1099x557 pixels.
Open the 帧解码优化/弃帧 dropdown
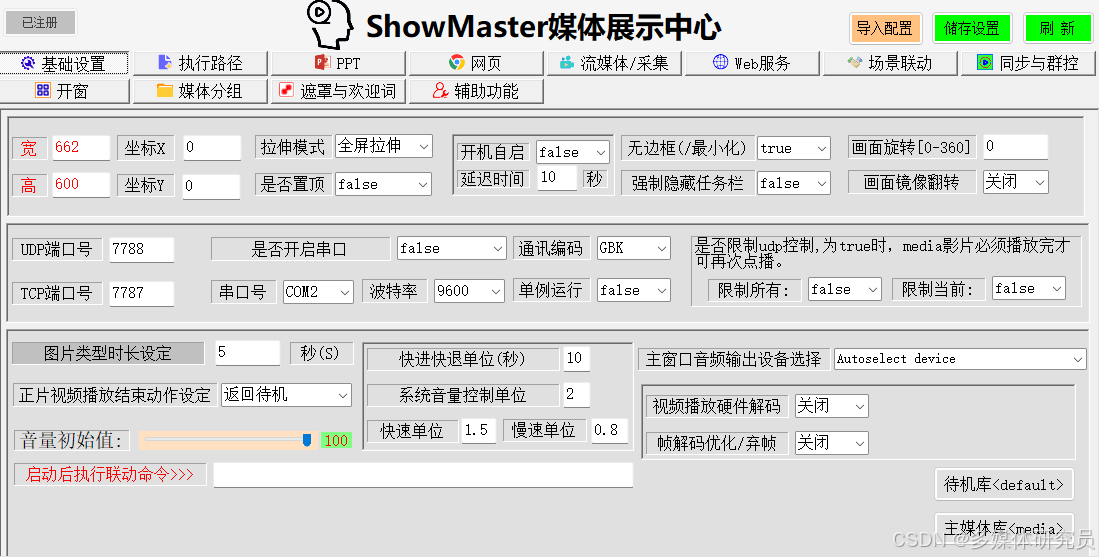[831, 443]
